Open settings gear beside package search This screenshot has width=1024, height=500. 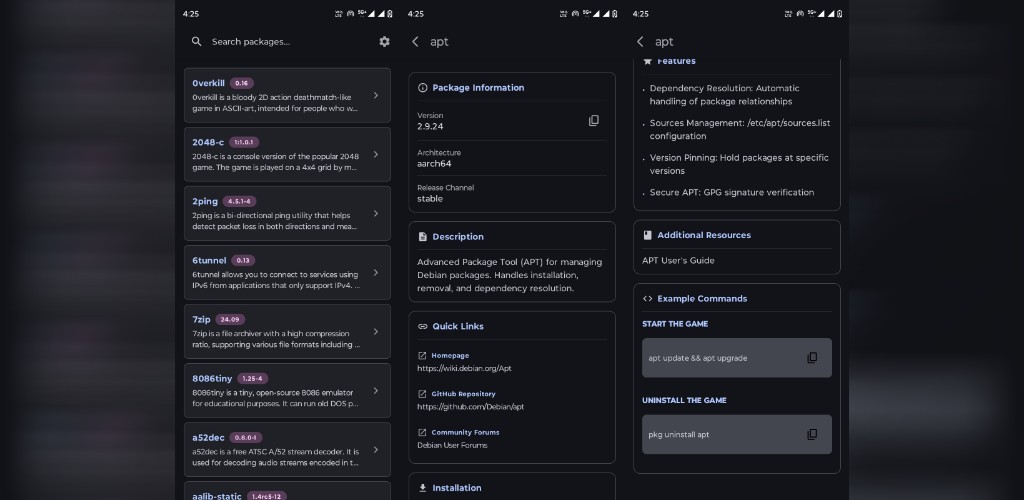(384, 41)
